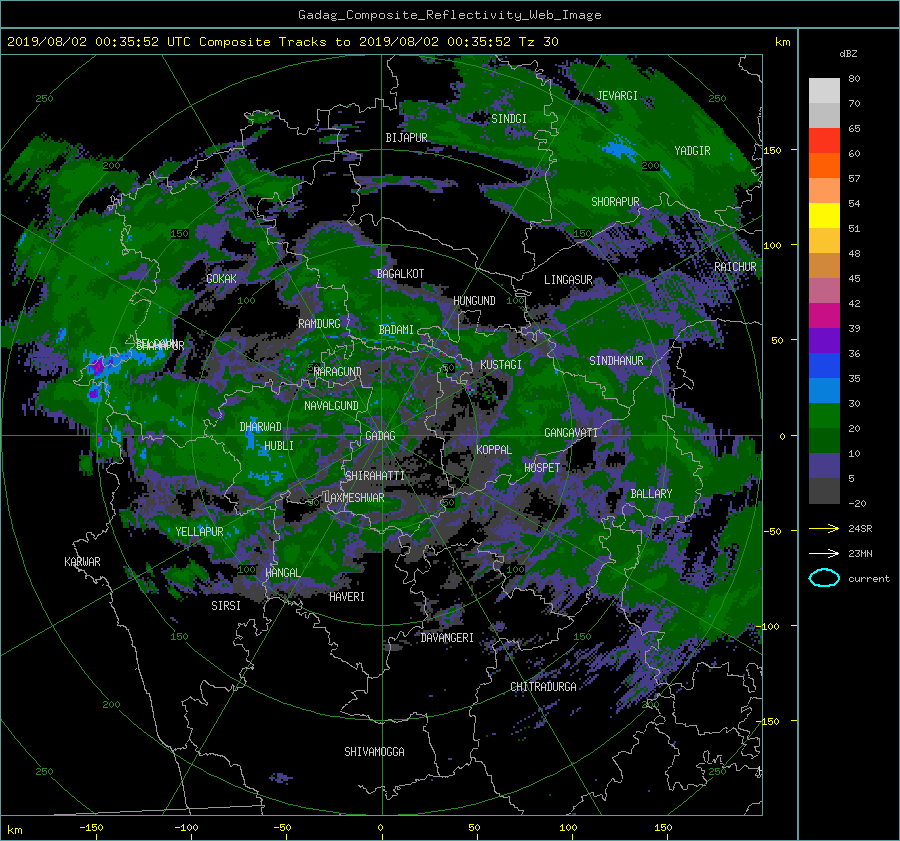This screenshot has width=900, height=841.
Task: Select the lightest gray 70-80 dBZ swatch
Action: 824,90
